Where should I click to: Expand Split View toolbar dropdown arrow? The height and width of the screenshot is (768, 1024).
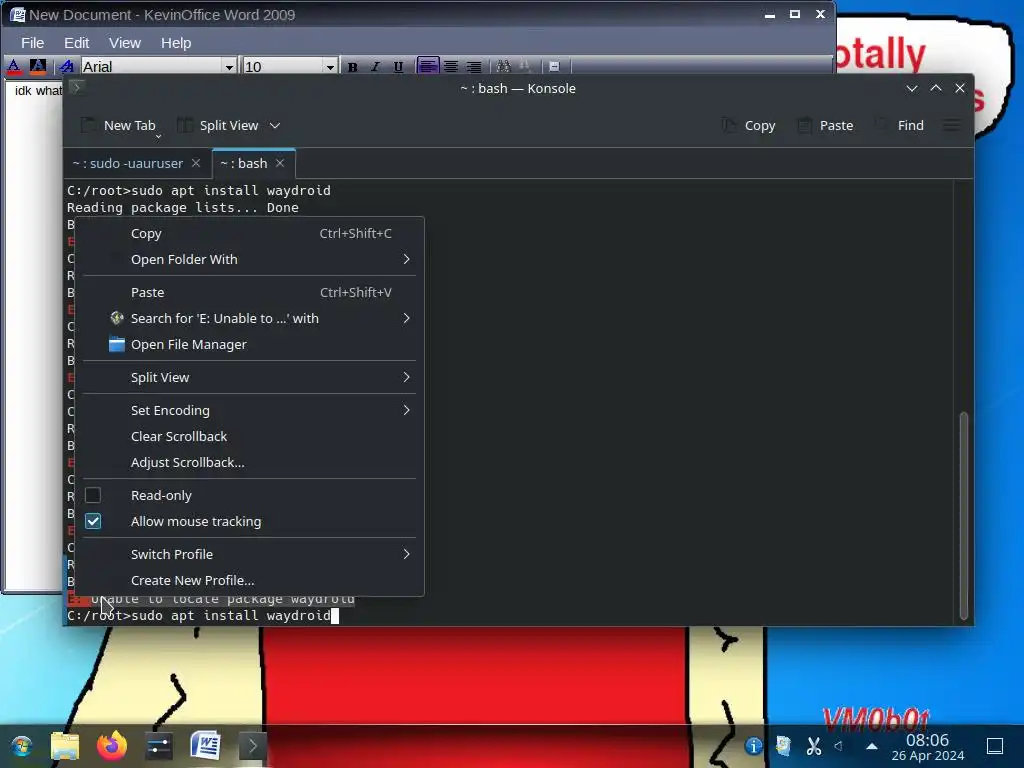pos(275,125)
